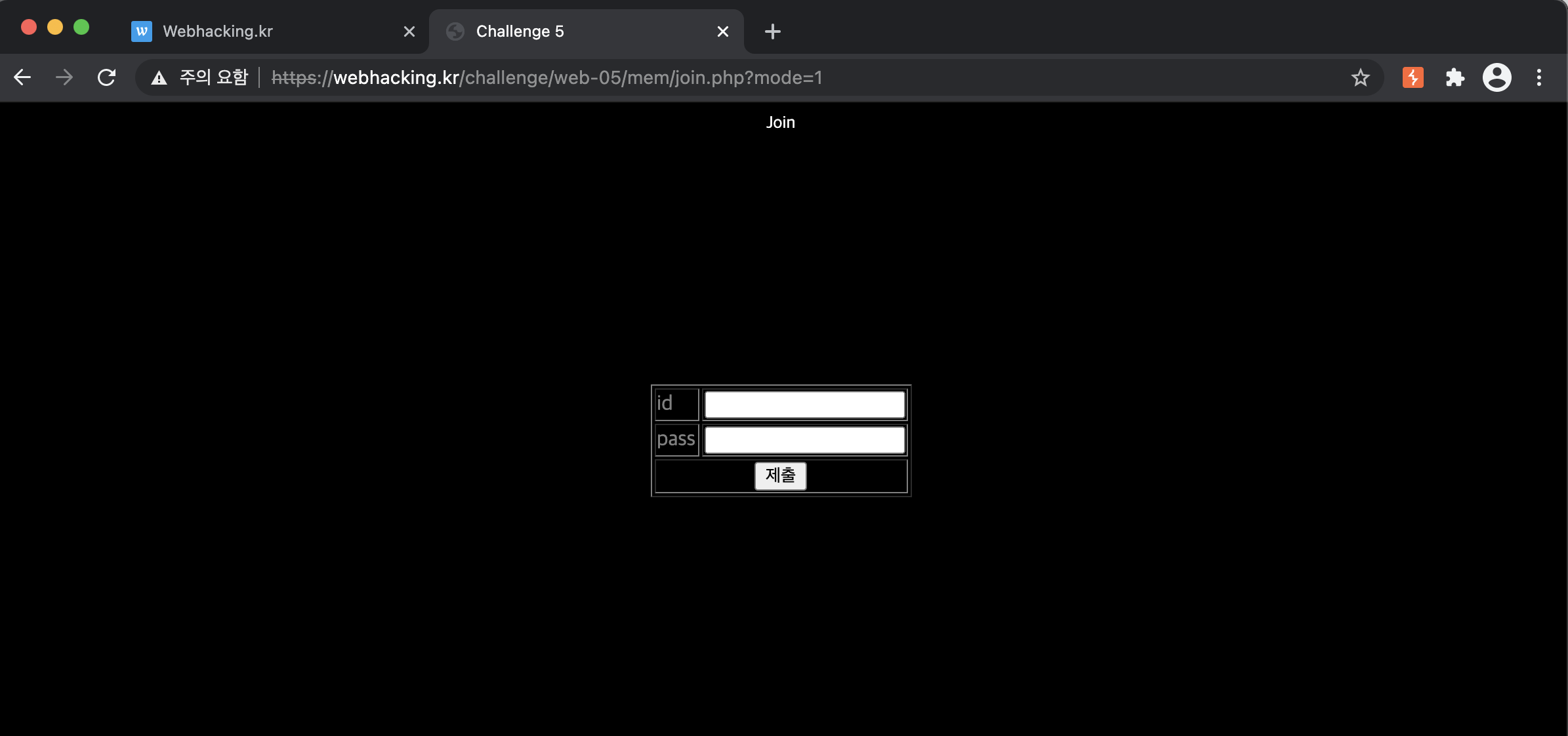Viewport: 1568px width, 736px height.
Task: Click the browser forward arrow
Action: [64, 77]
